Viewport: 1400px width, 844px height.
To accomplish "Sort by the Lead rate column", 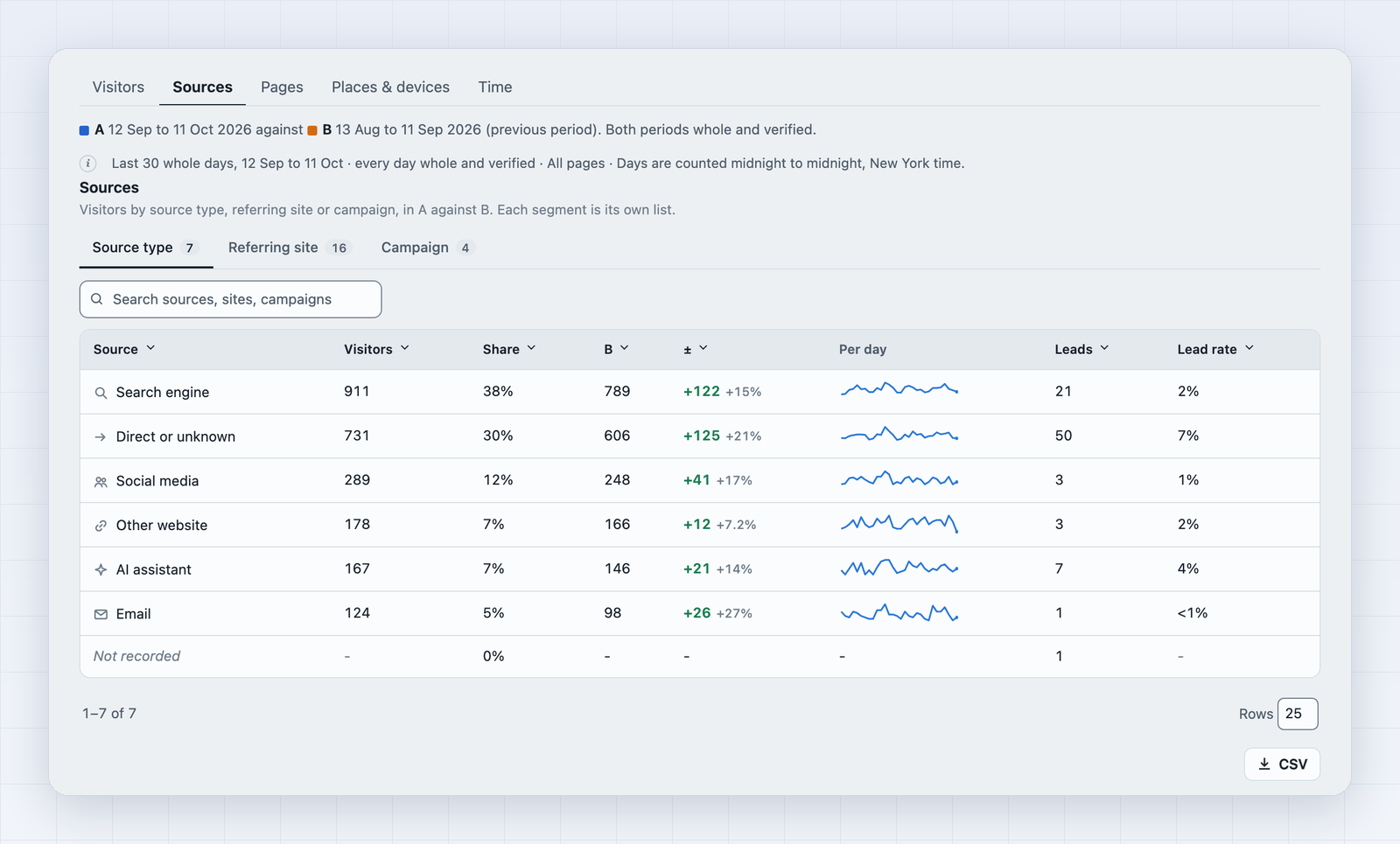I will click(1215, 349).
